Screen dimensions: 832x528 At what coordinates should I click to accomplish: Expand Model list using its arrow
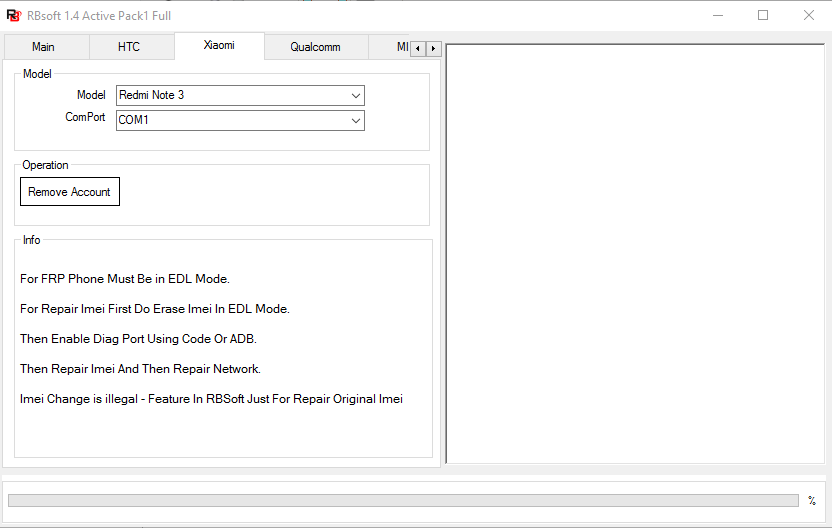[x=356, y=95]
